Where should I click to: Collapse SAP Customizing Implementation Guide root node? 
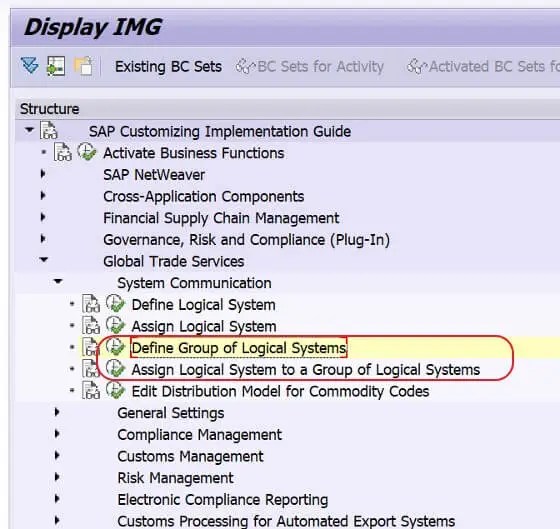click(29, 130)
